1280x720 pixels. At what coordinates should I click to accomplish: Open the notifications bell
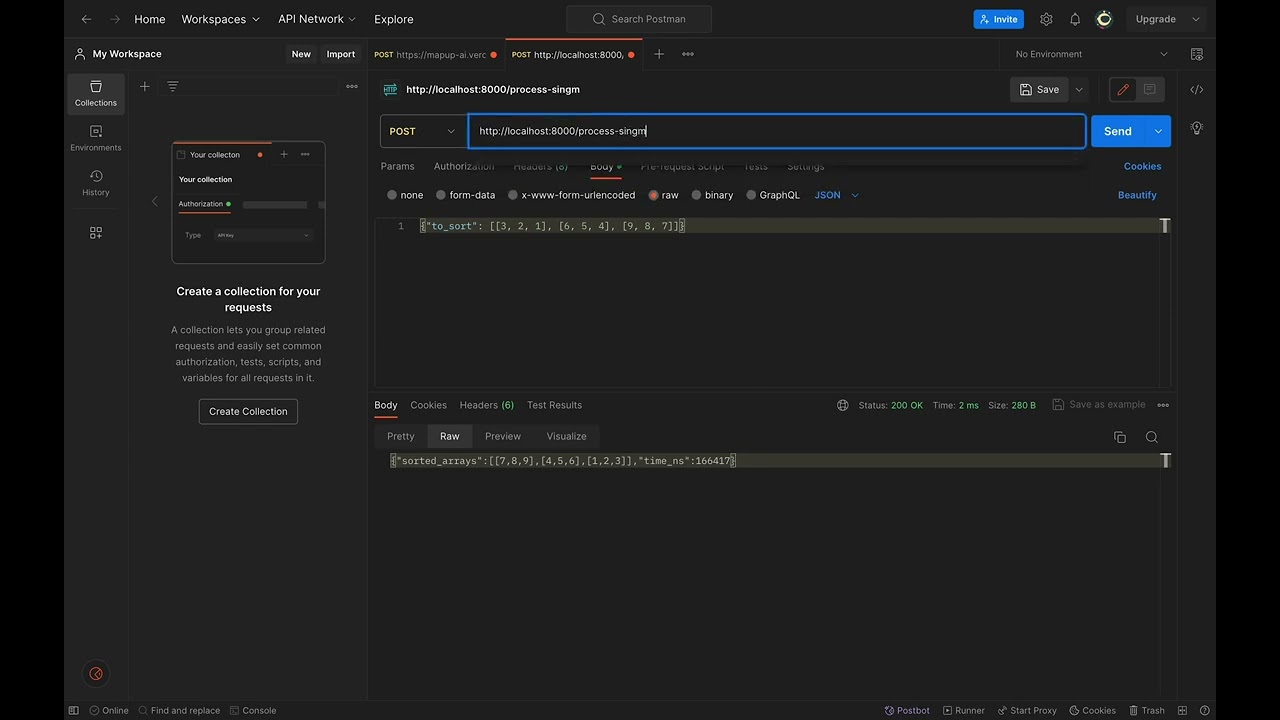coord(1075,19)
